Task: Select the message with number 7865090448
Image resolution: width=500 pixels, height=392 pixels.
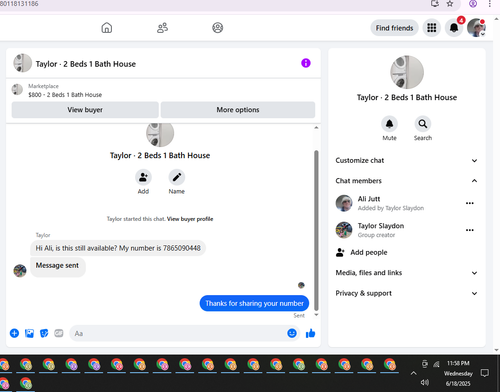Action: coord(118,248)
